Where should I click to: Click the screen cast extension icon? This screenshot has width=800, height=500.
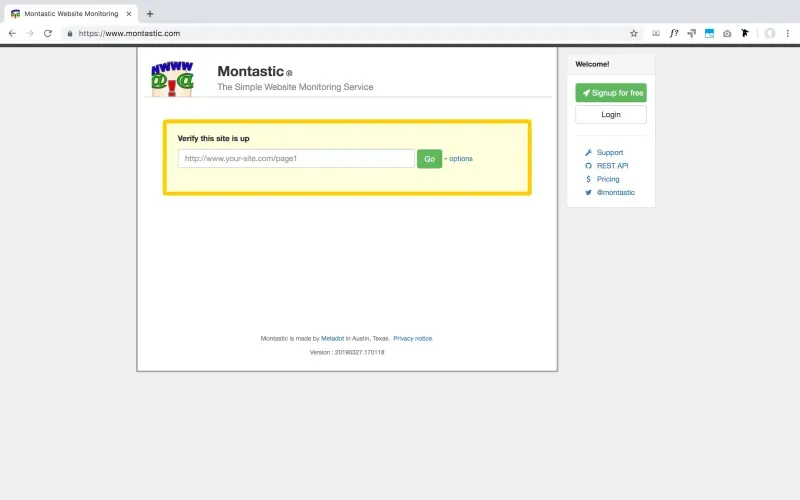pyautogui.click(x=656, y=33)
